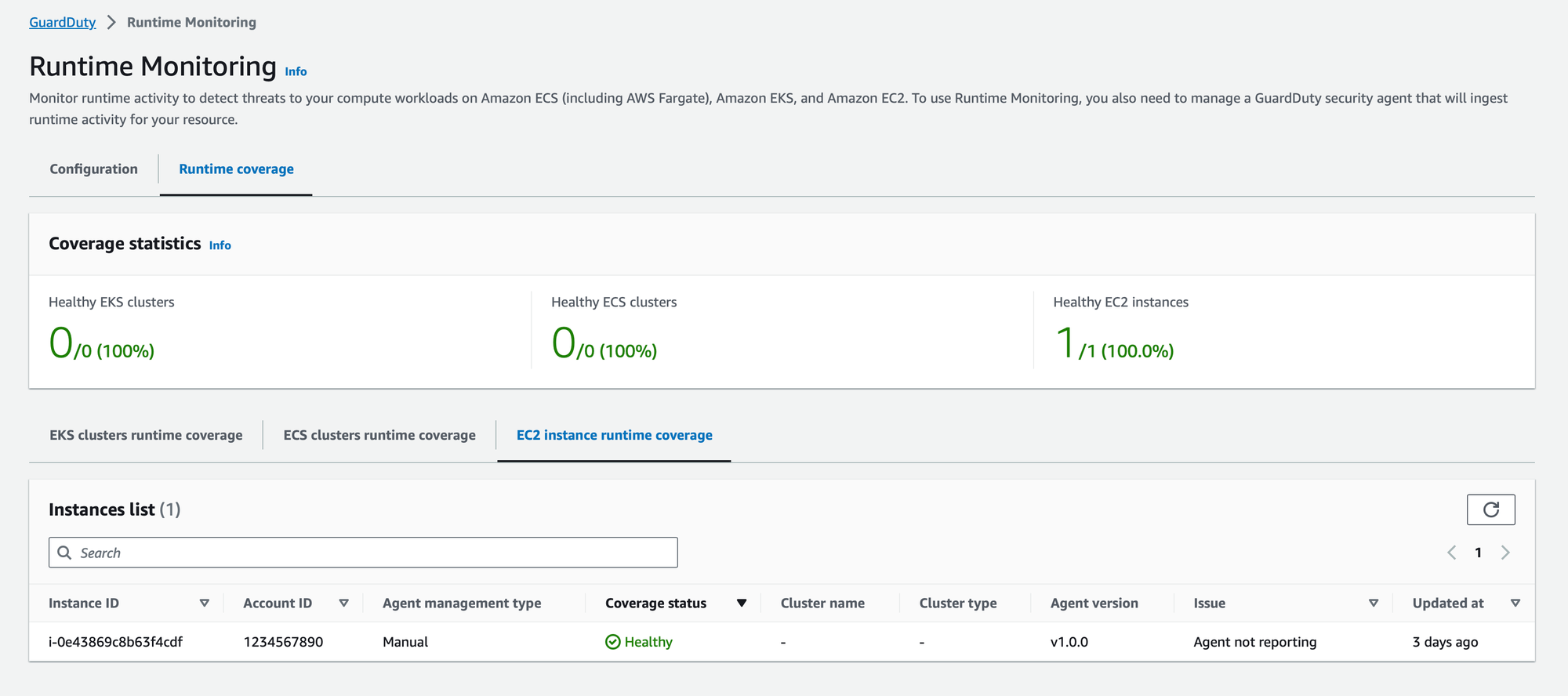
Task: Open the GuardDuty breadcrumb link
Action: tap(62, 22)
